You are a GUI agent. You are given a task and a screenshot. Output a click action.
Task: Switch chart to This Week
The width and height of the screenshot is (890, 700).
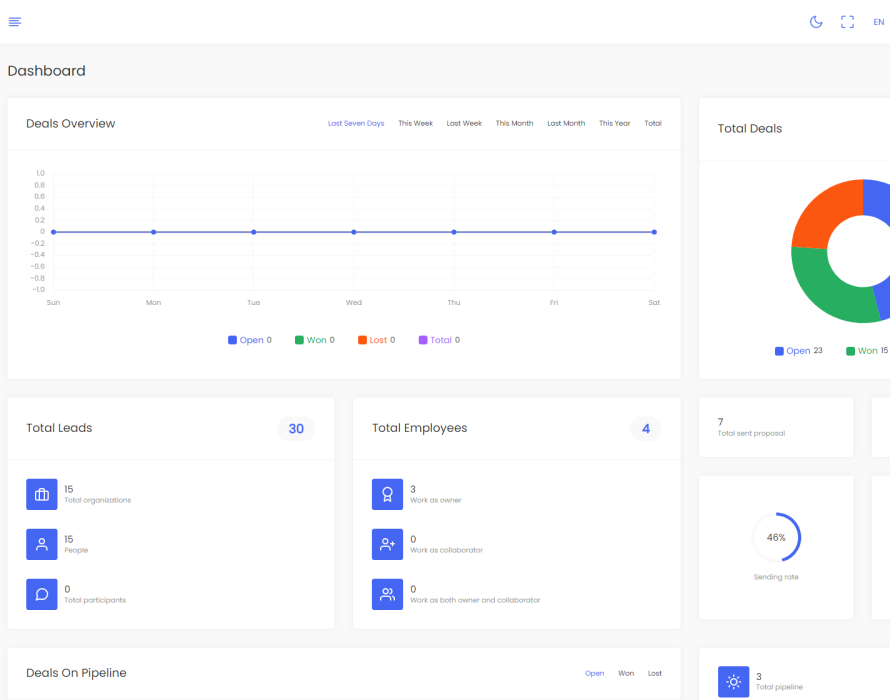click(x=415, y=124)
